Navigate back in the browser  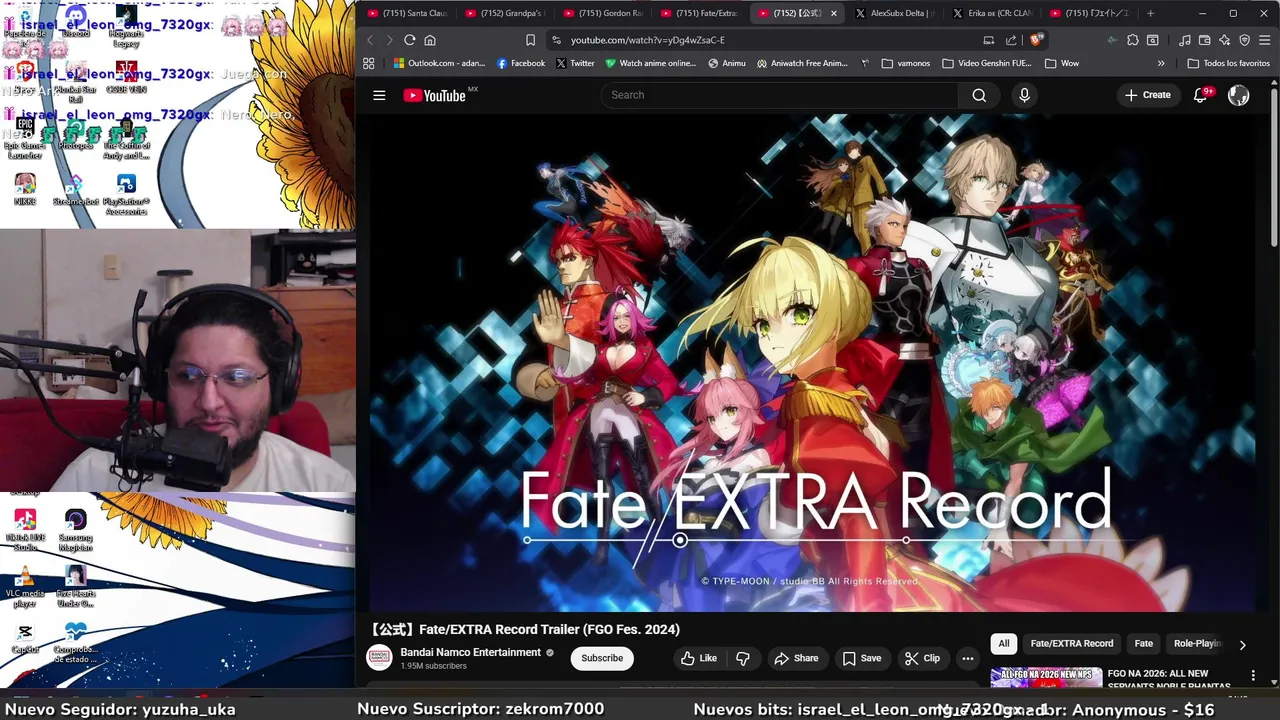click(369, 40)
